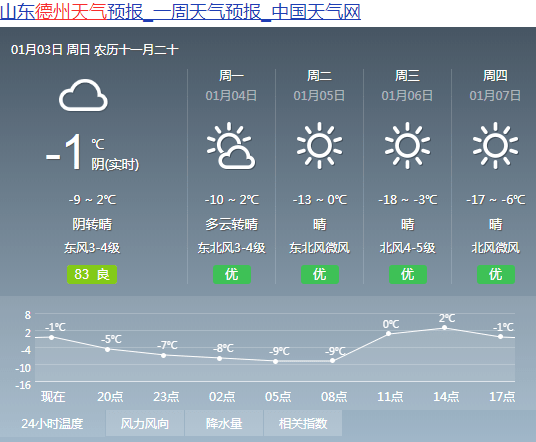Click Wednesday's 优 air quality badge
Viewport: 536px width, 442px height.
[x=408, y=274]
